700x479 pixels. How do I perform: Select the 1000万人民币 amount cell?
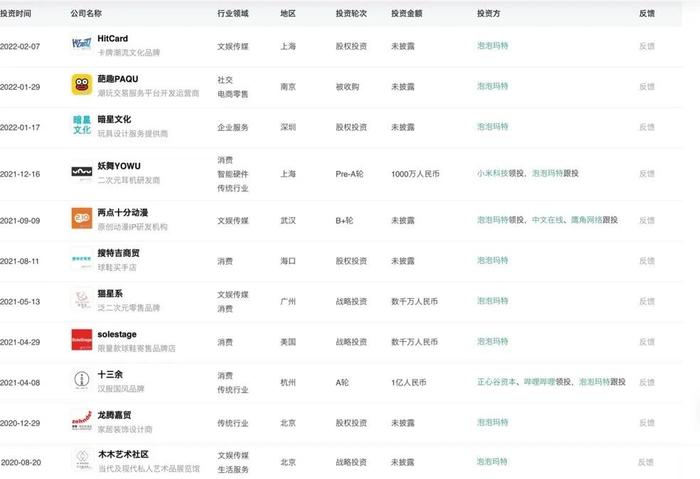(415, 174)
